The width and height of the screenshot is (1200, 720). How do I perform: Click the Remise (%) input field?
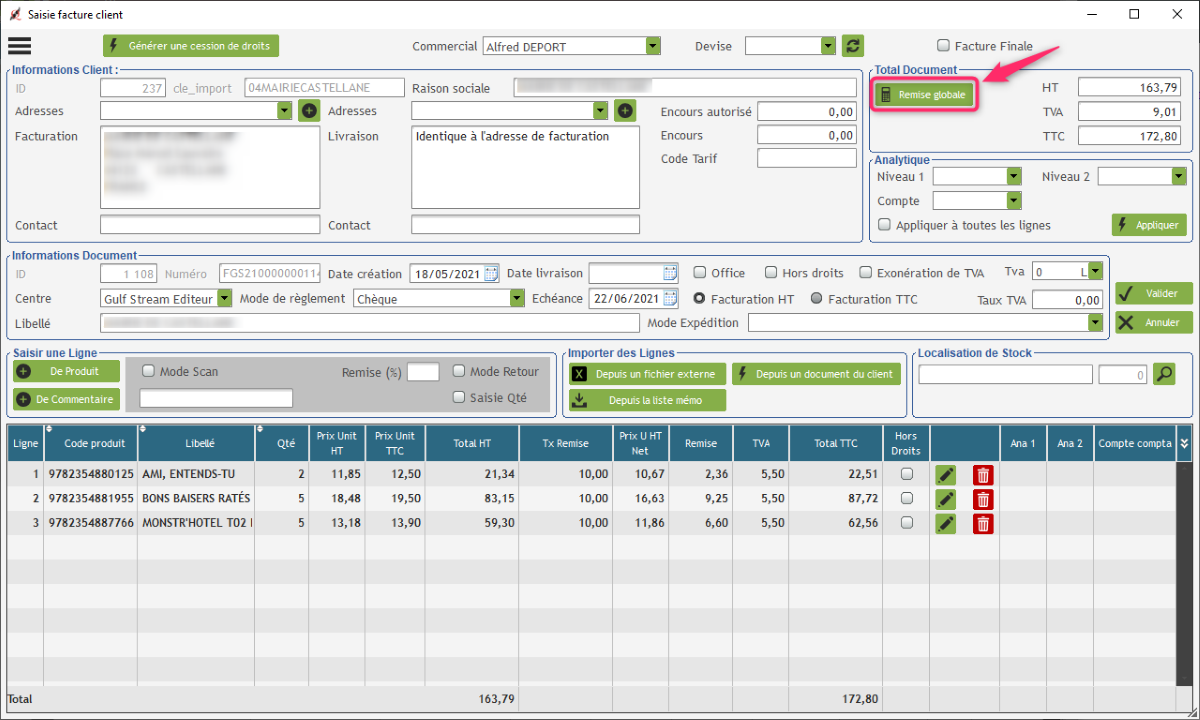423,372
